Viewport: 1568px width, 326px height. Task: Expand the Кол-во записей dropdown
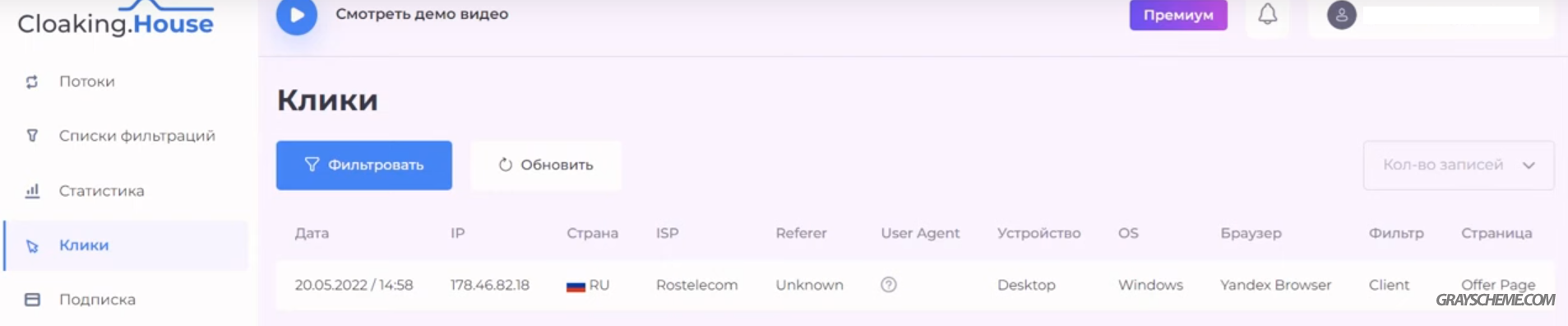(1459, 165)
